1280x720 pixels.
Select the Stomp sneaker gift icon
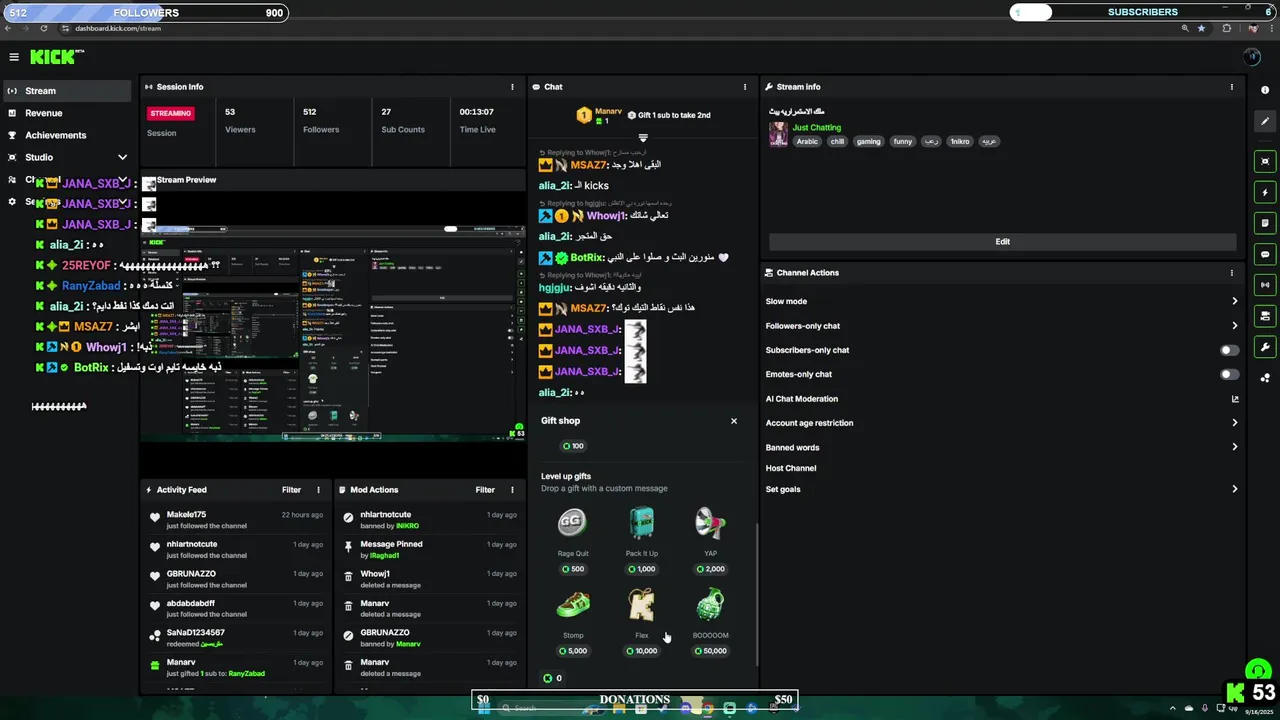pos(573,604)
